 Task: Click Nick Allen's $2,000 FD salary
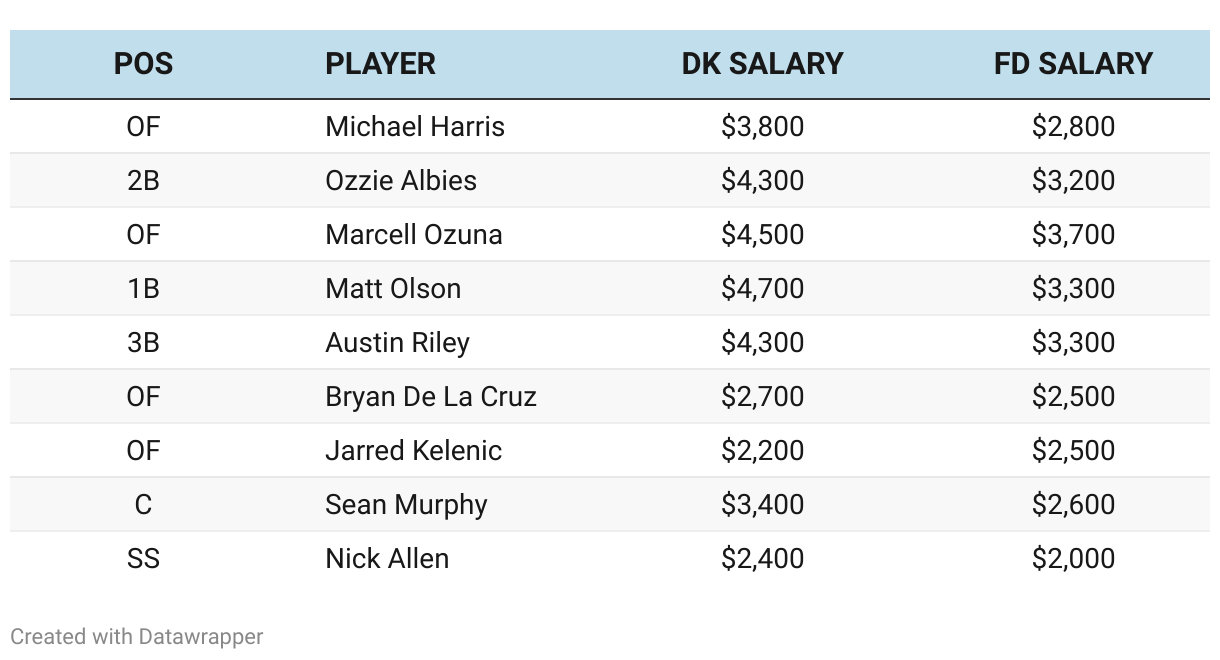tap(1073, 558)
